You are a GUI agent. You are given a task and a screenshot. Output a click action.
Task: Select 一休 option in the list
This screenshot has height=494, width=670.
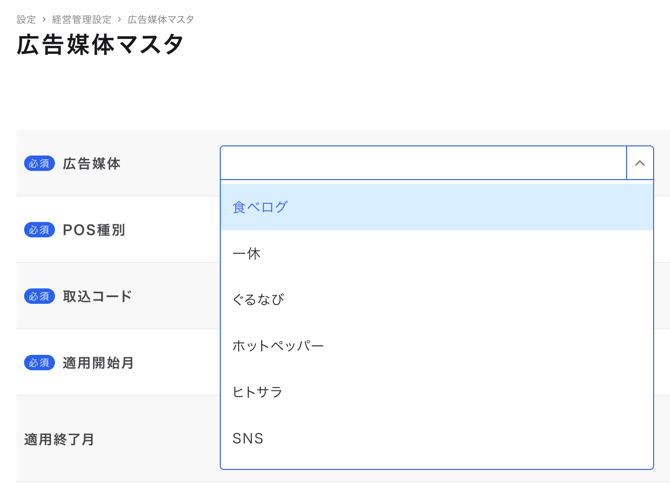pos(247,254)
